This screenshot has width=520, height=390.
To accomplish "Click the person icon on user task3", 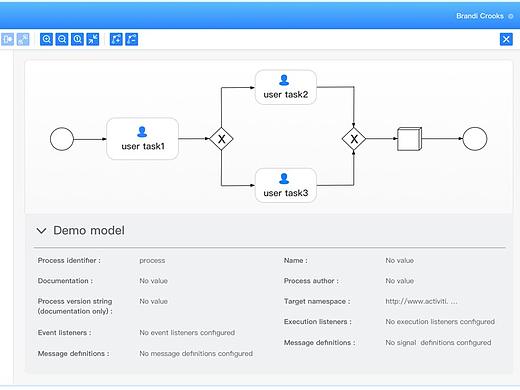I will point(284,179).
